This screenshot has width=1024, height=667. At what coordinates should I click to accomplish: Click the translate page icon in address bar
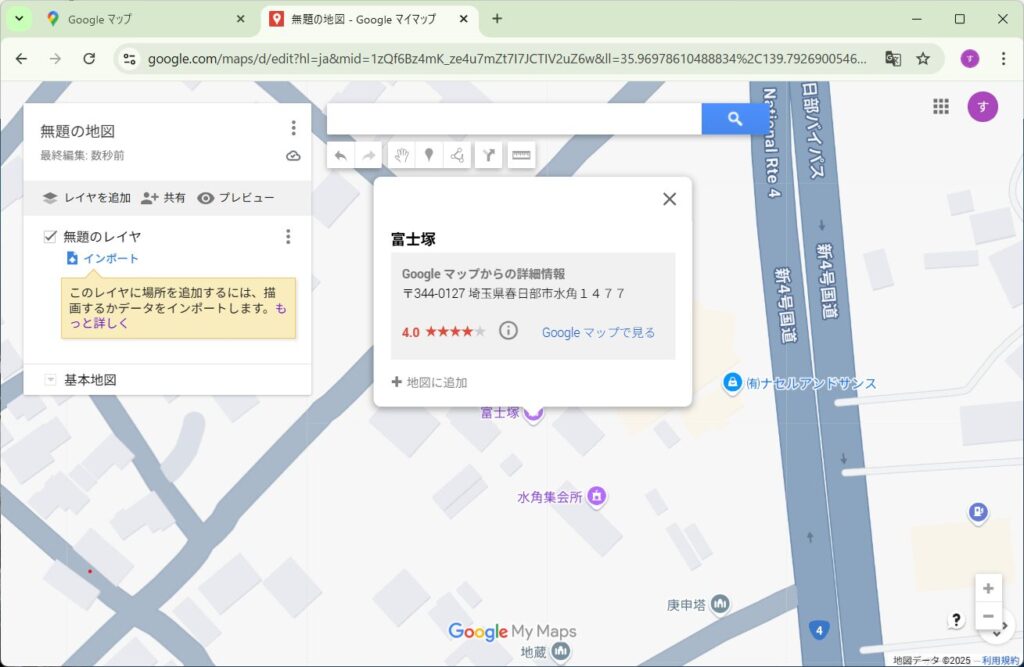click(x=893, y=59)
